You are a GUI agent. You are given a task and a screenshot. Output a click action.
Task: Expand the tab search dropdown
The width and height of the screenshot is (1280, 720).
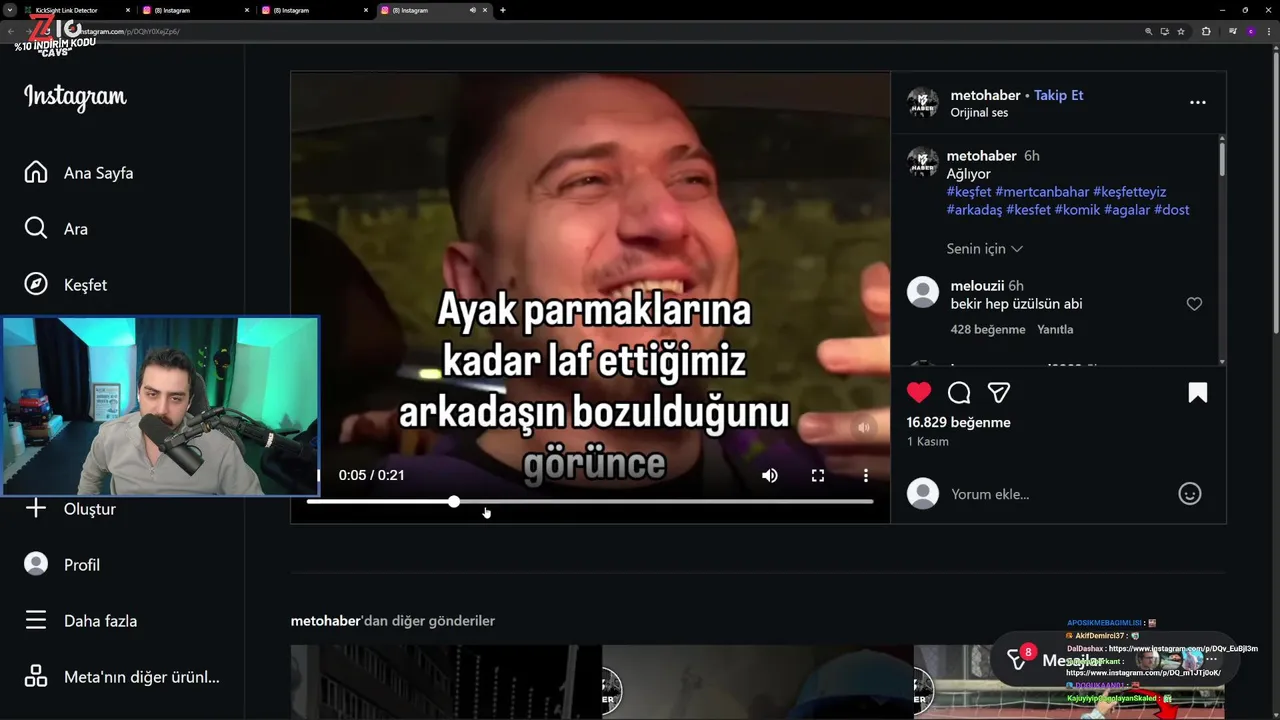tap(9, 10)
